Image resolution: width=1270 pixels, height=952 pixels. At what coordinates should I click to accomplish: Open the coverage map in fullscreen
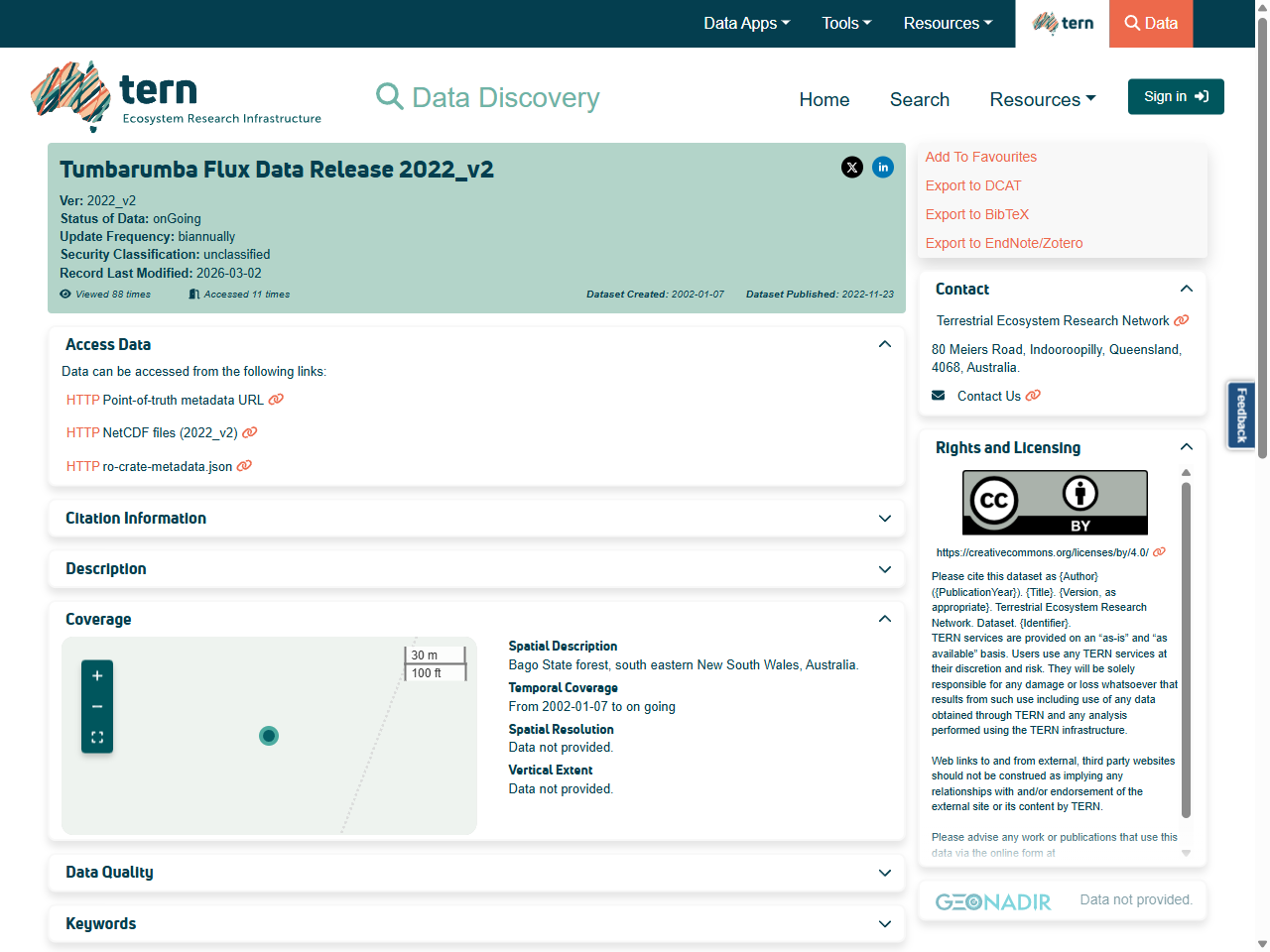point(96,737)
